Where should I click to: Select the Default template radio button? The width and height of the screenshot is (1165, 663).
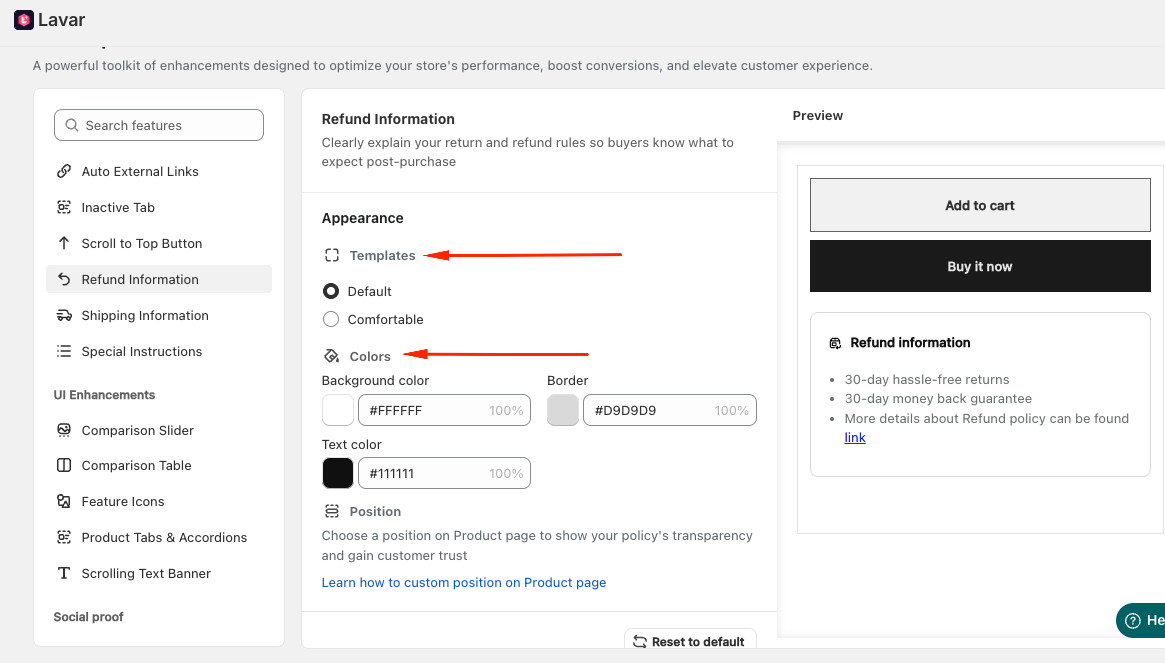[x=331, y=291]
